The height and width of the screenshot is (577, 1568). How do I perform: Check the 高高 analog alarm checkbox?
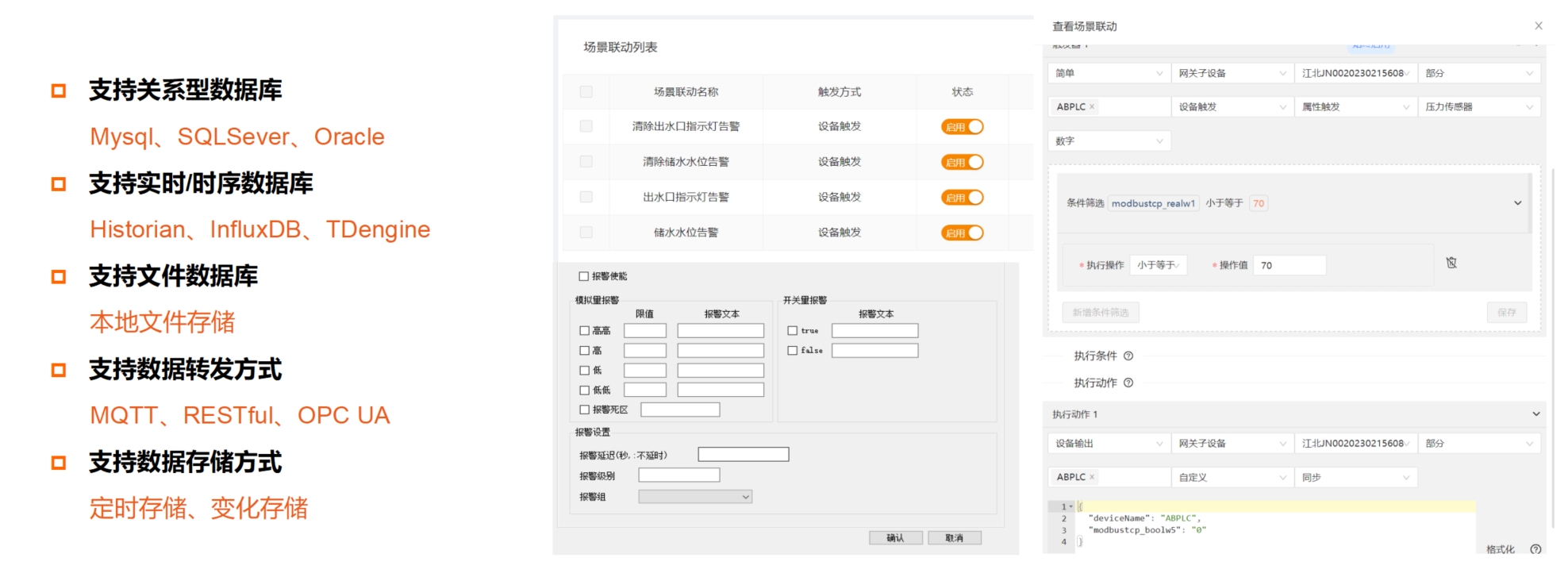pyautogui.click(x=585, y=331)
